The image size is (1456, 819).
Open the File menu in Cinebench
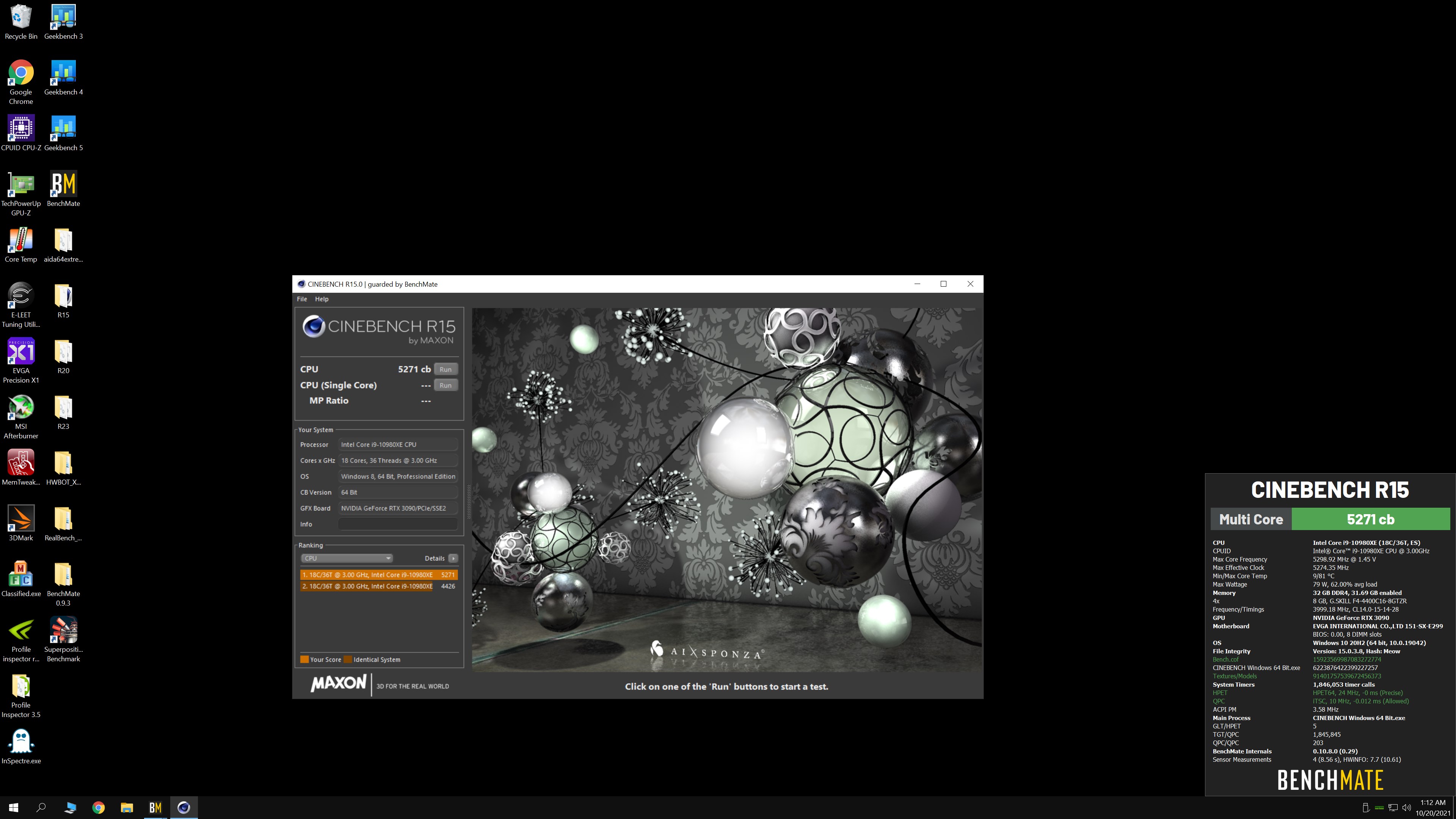[x=302, y=299]
